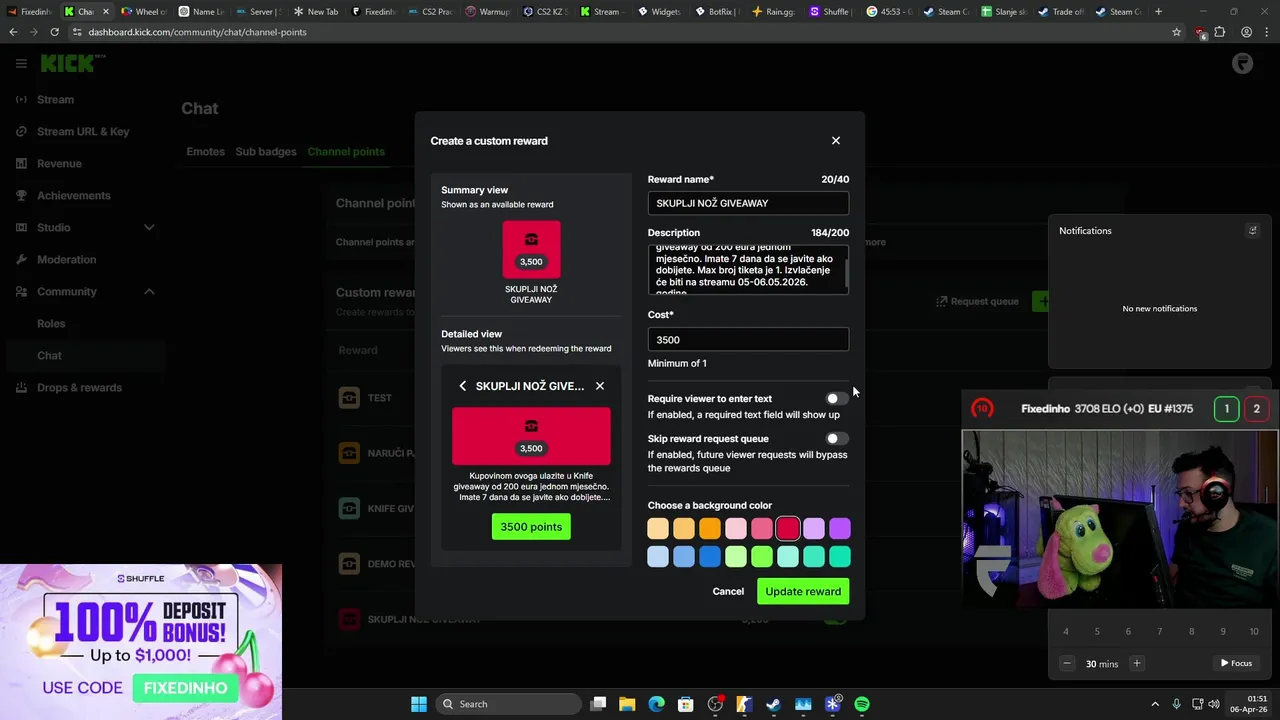Open the hamburger menu beside the Kick logo

[x=21, y=63]
